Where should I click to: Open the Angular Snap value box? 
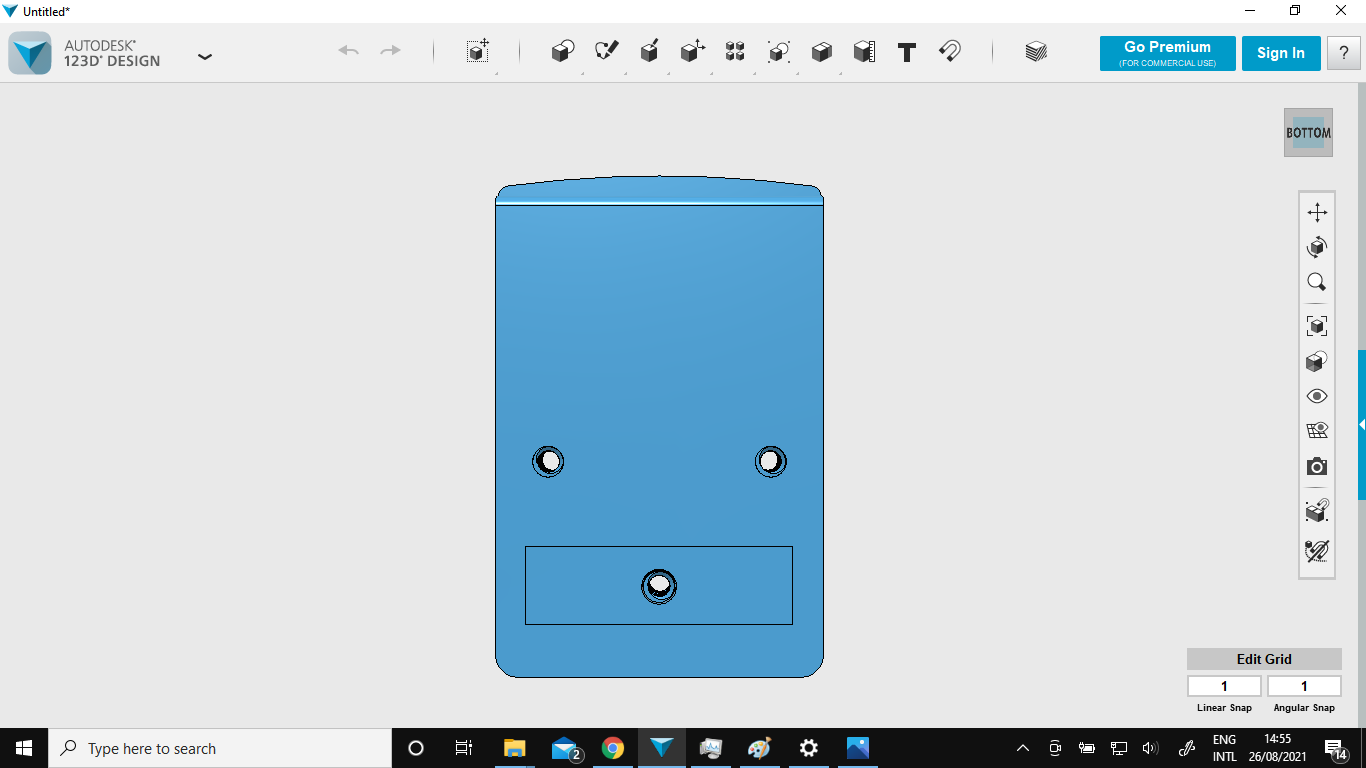coord(1304,686)
